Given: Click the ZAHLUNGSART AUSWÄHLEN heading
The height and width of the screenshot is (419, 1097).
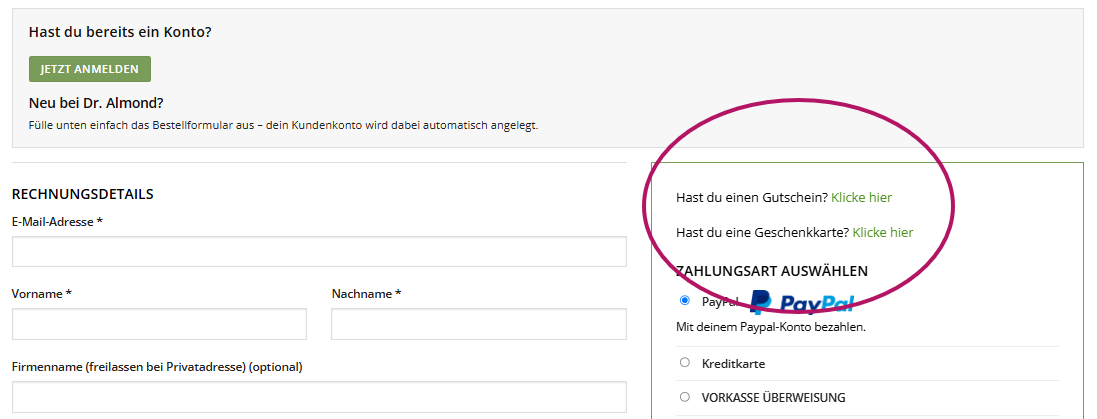Looking at the screenshot, I should point(772,271).
